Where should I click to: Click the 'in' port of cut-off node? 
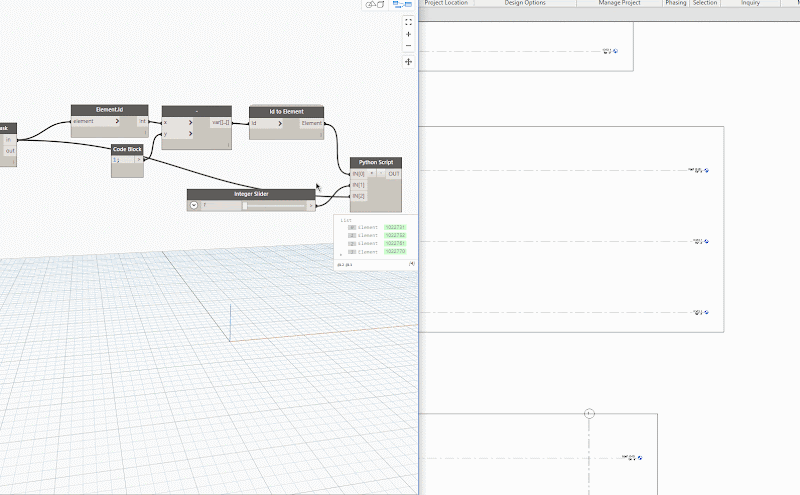coord(8,139)
